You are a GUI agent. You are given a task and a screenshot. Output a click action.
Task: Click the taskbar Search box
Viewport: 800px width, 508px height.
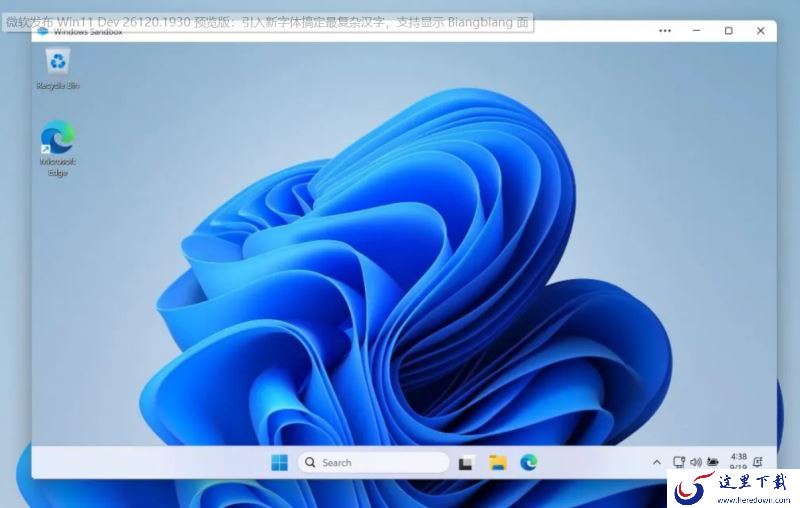(373, 463)
